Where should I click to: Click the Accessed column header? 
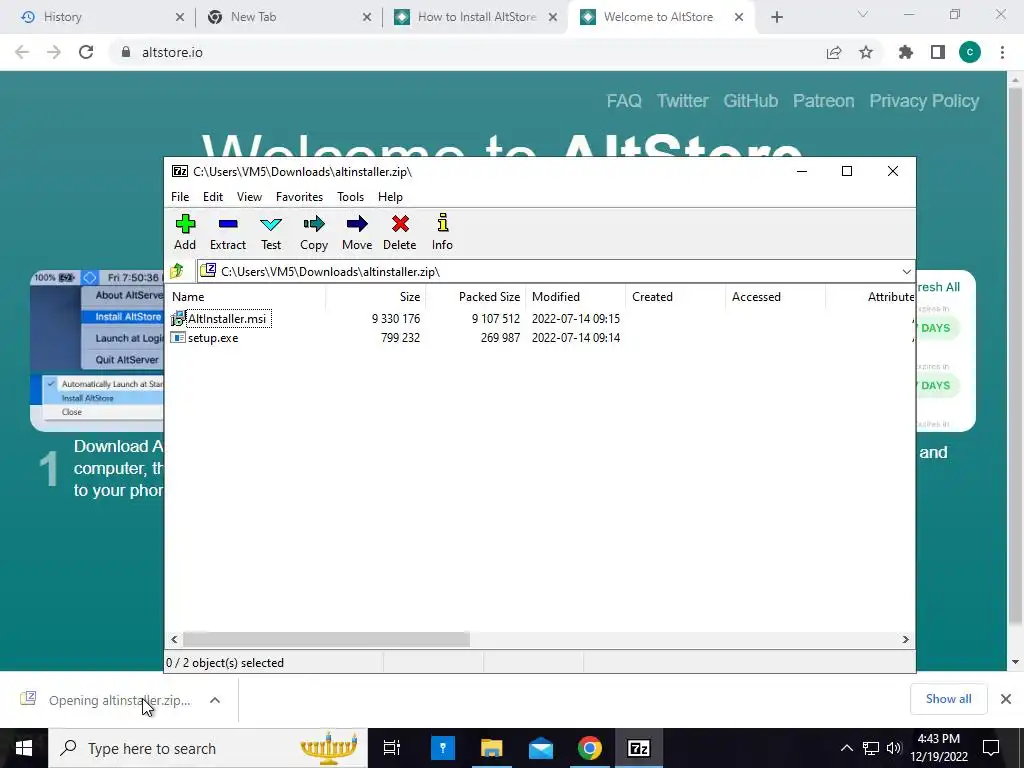tap(775, 296)
